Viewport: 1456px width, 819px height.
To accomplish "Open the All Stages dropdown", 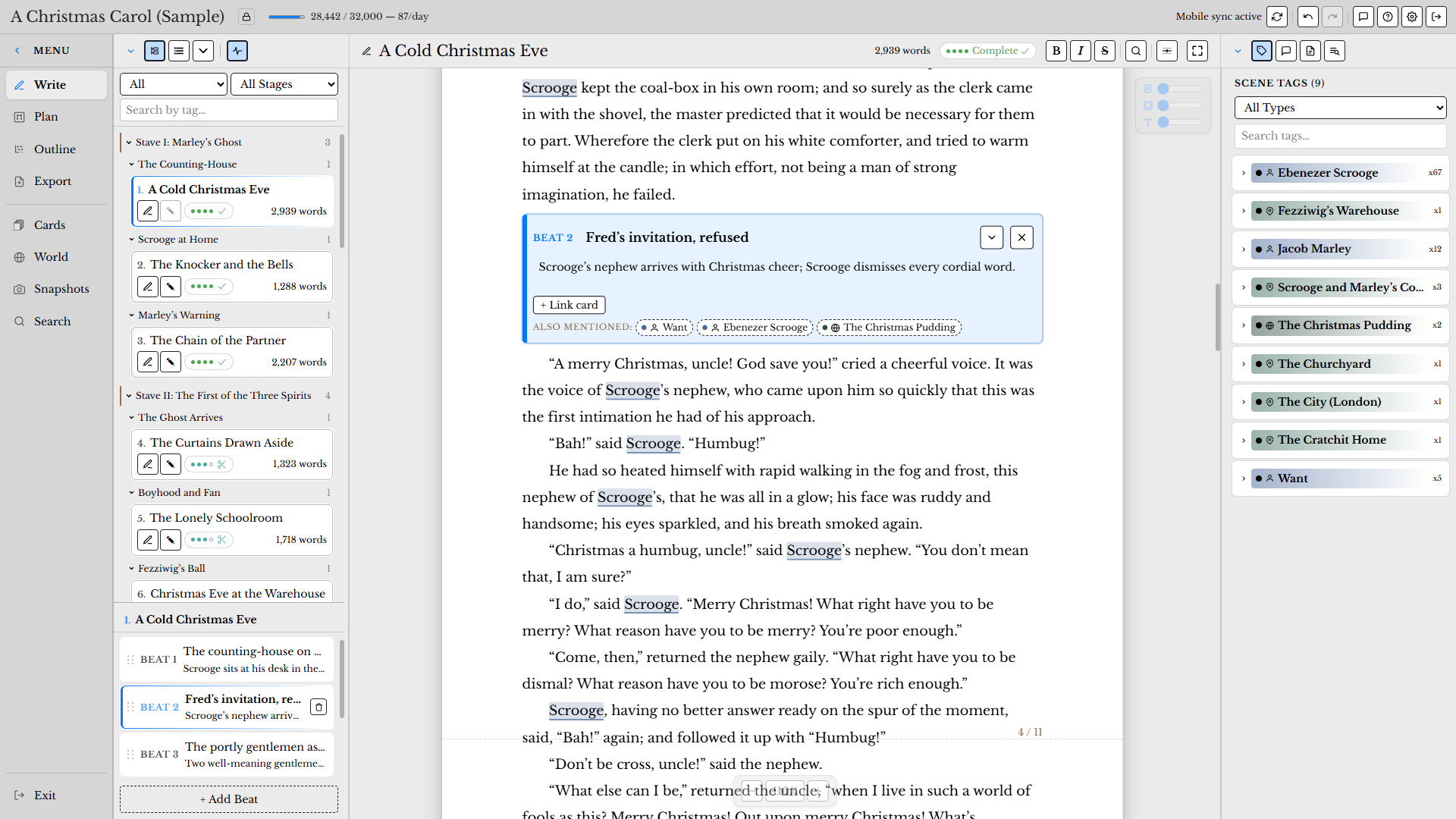I will click(284, 84).
